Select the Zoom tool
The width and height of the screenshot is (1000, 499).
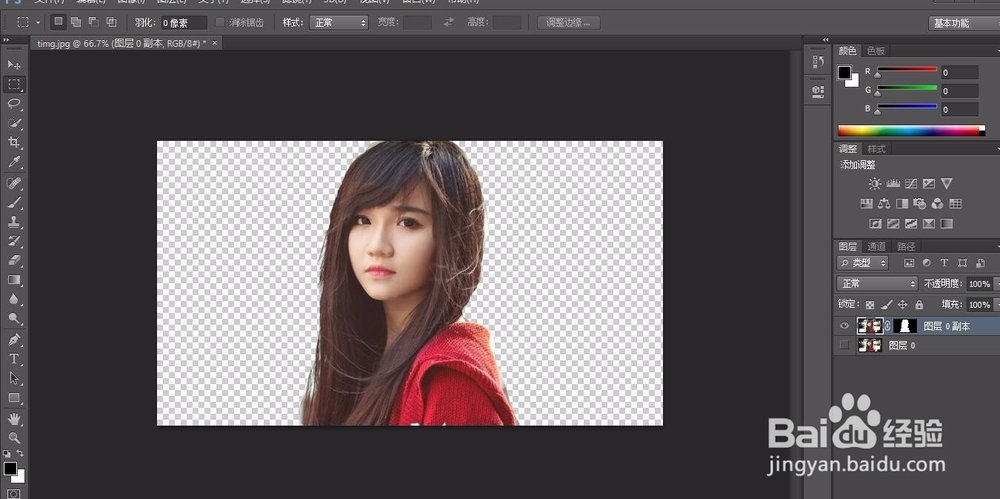[14, 438]
